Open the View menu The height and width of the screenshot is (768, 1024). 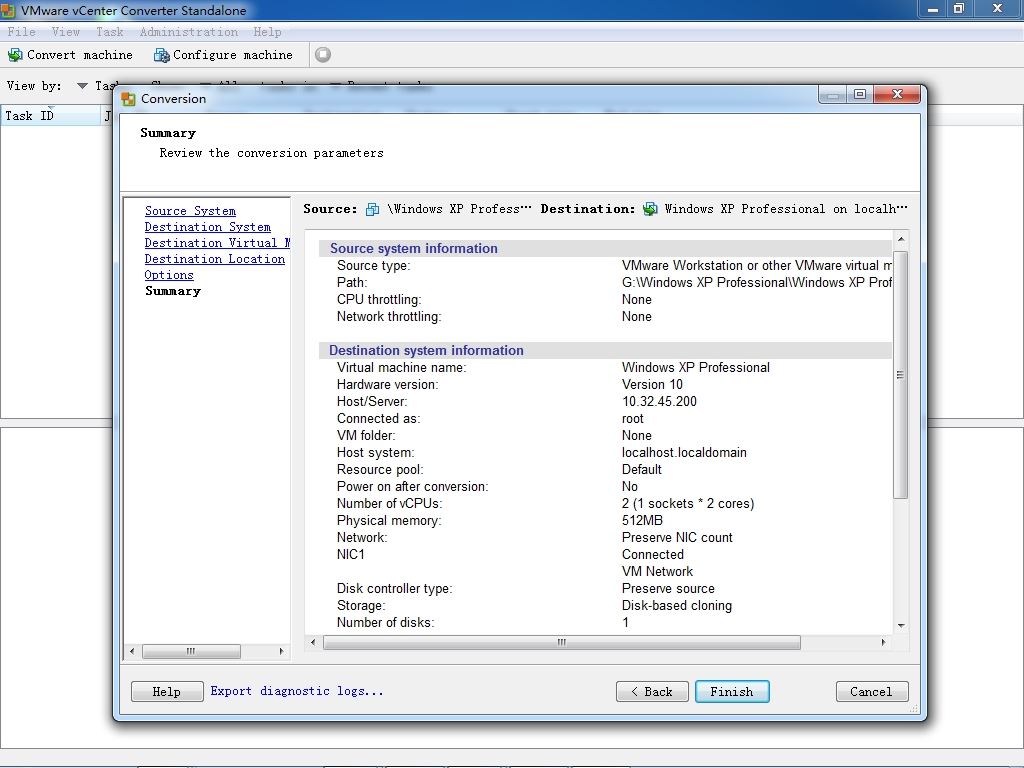[x=65, y=31]
